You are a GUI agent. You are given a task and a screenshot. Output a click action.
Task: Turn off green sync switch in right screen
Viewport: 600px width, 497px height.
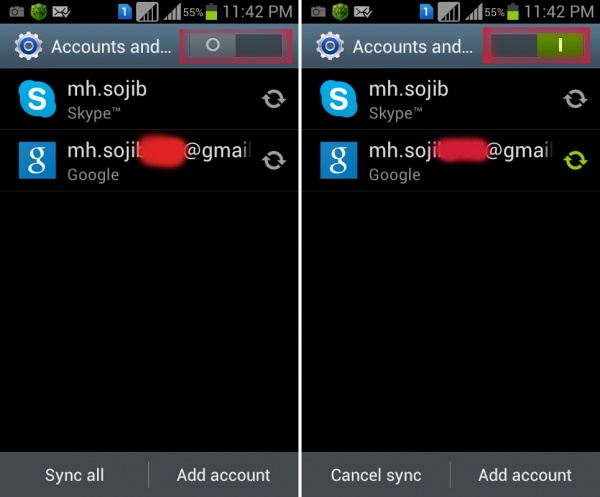[x=537, y=46]
